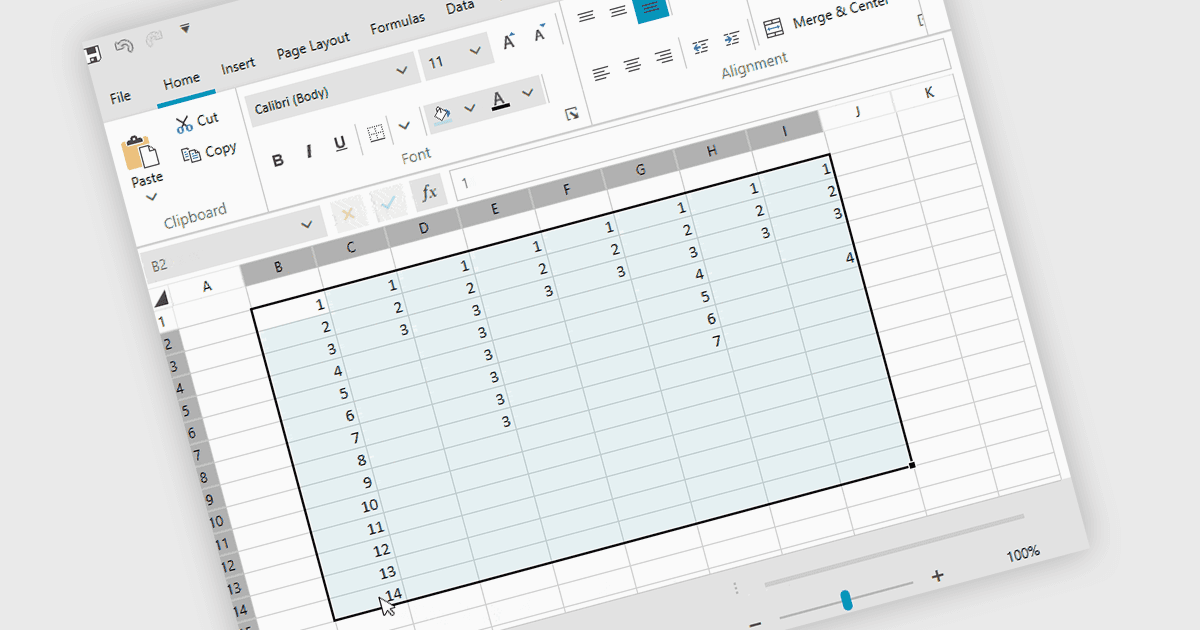Switch to the Formulas ribbon tab
This screenshot has height=630, width=1200.
click(397, 24)
